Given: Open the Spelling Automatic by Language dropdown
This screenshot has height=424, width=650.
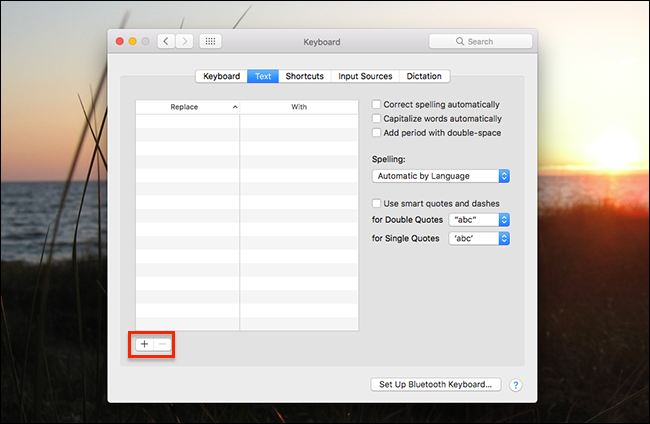Looking at the screenshot, I should click(441, 176).
